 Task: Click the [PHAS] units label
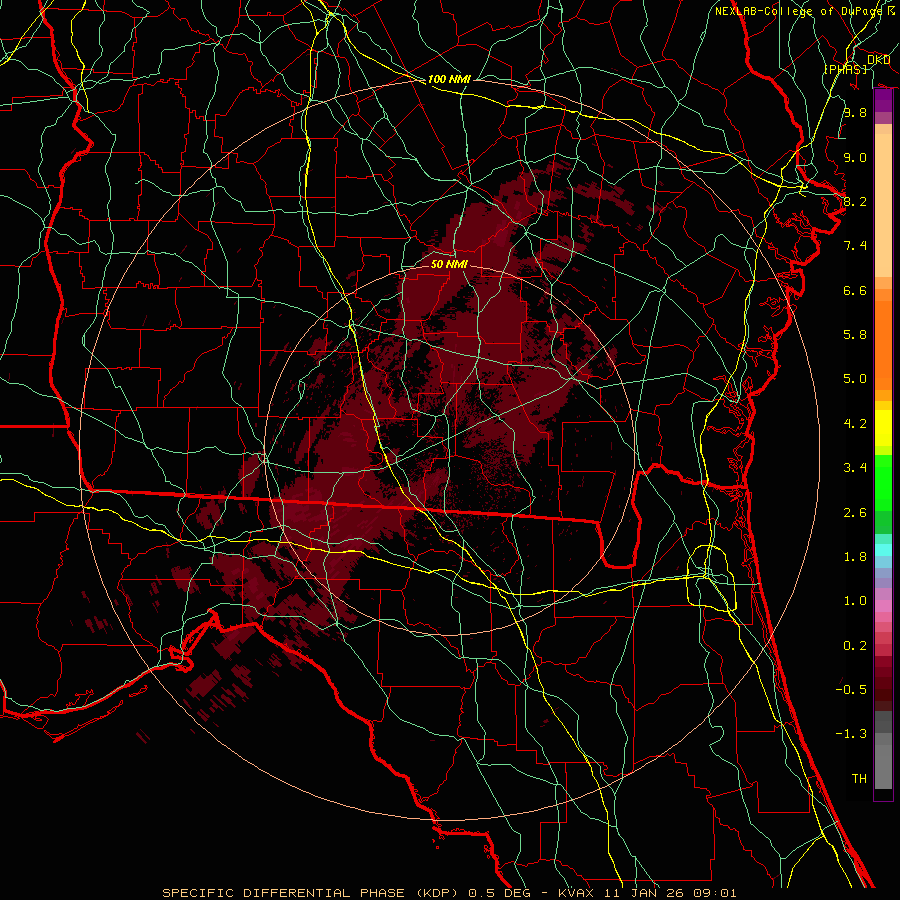[x=845, y=69]
